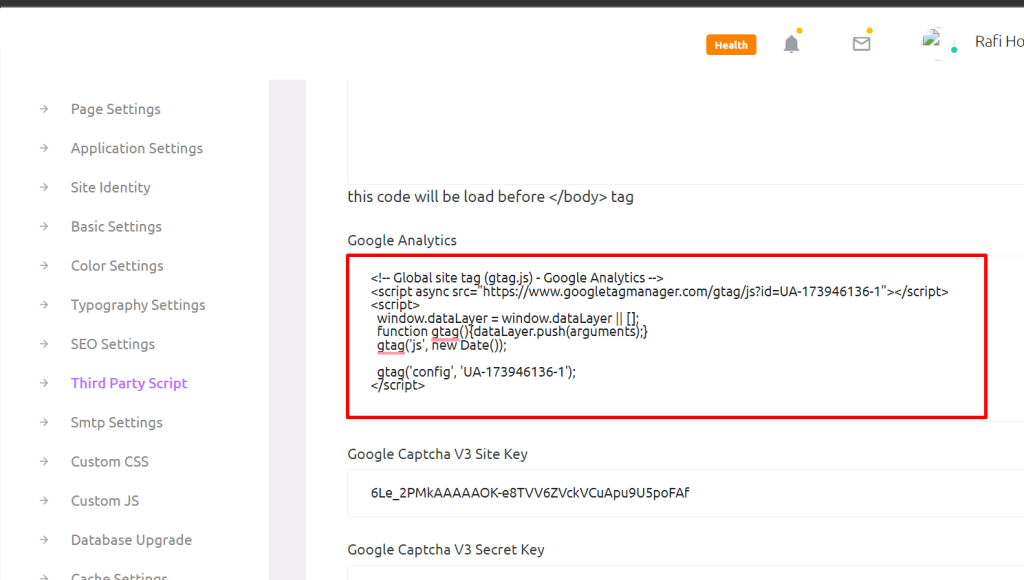This screenshot has width=1024, height=580.
Task: Click the arrow icon beside Basic Settings
Action: [44, 226]
